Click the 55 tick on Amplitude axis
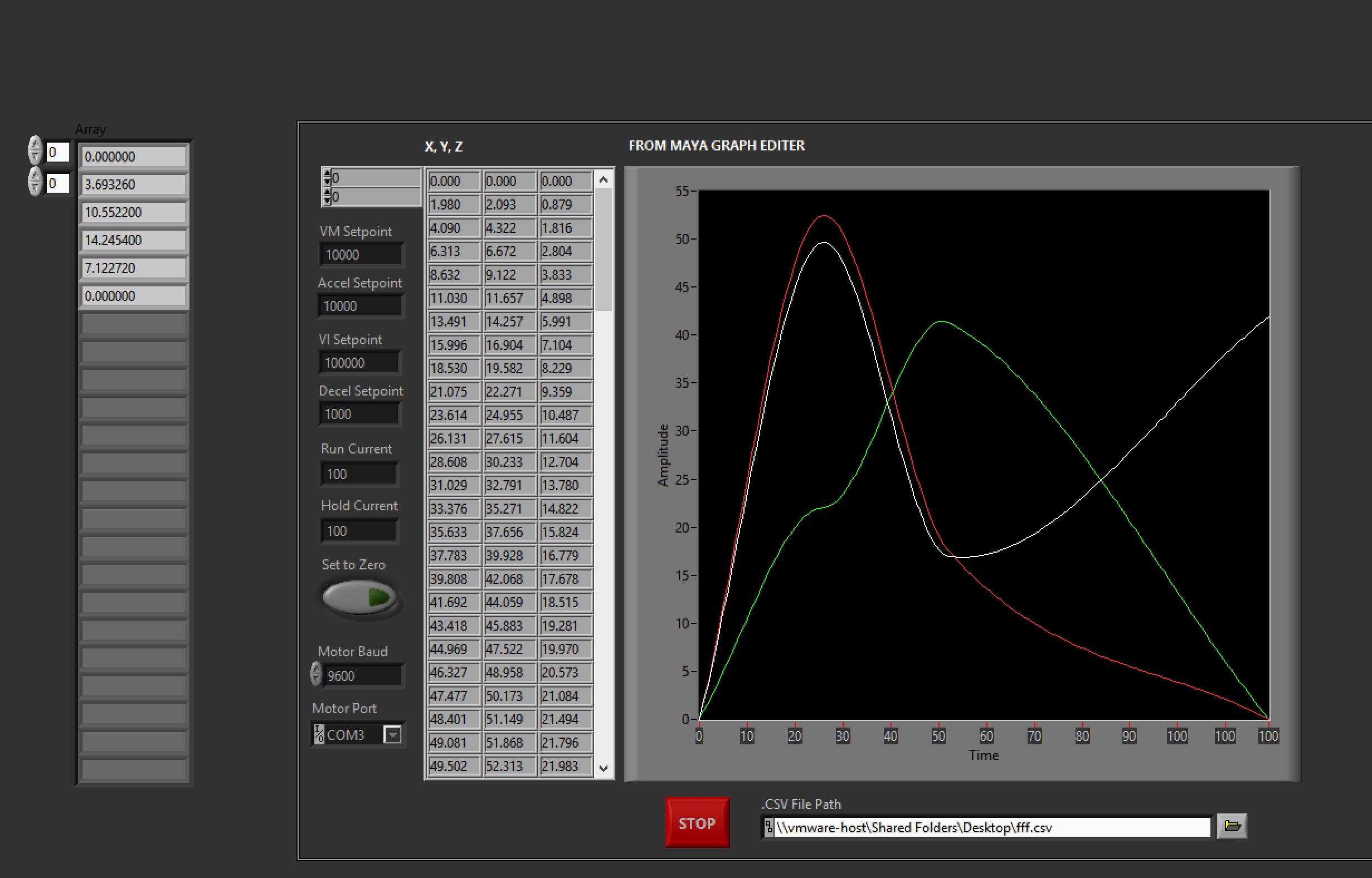 point(682,191)
